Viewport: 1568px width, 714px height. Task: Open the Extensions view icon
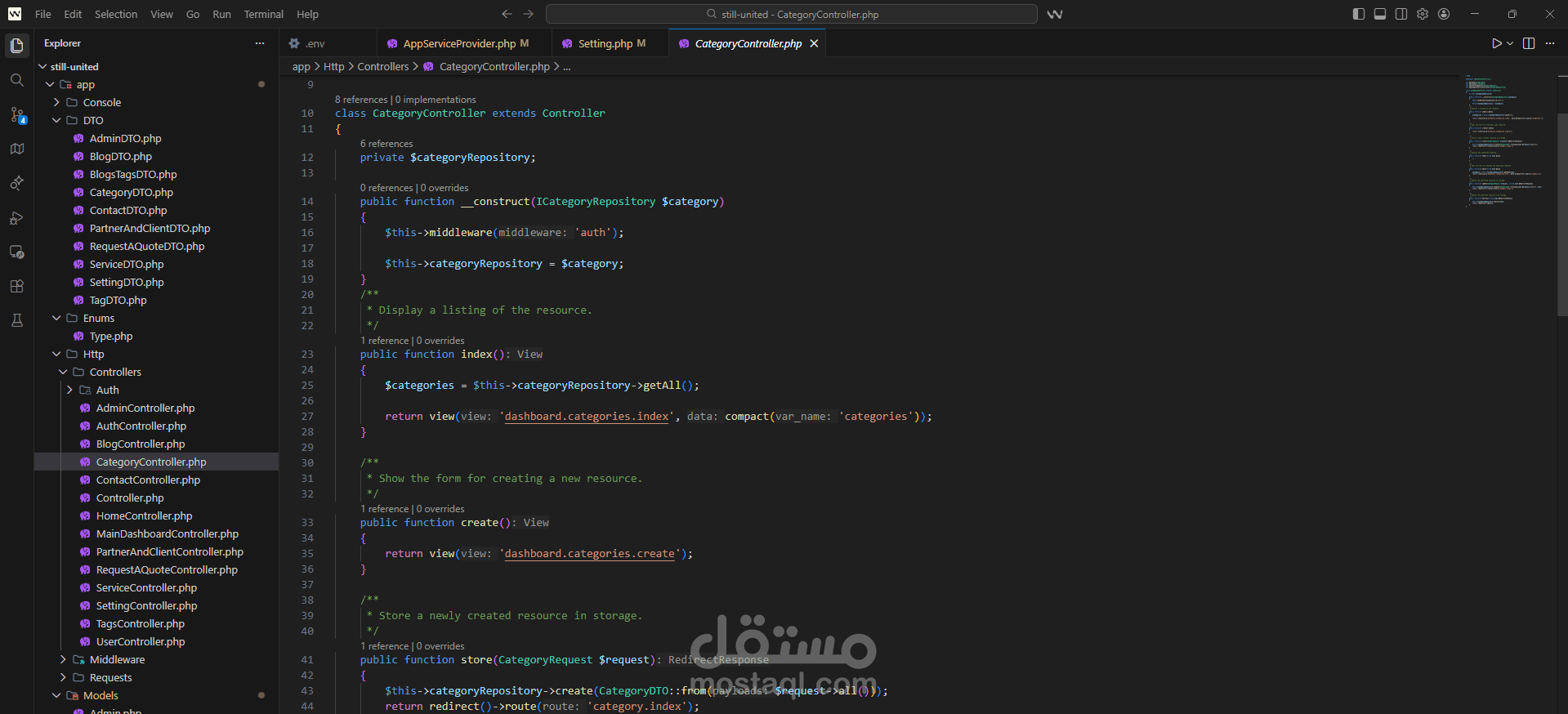tap(16, 286)
